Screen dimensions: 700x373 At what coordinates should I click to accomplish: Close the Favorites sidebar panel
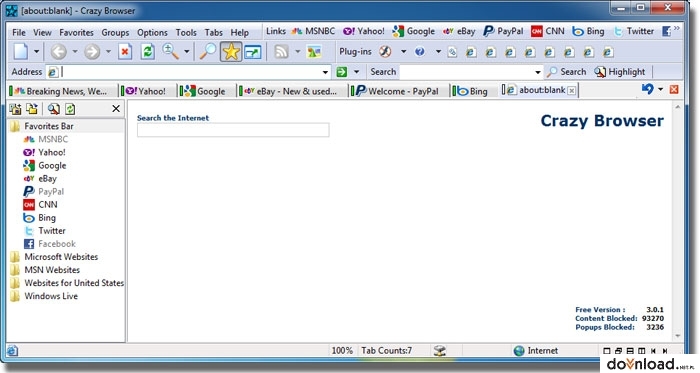[x=116, y=109]
